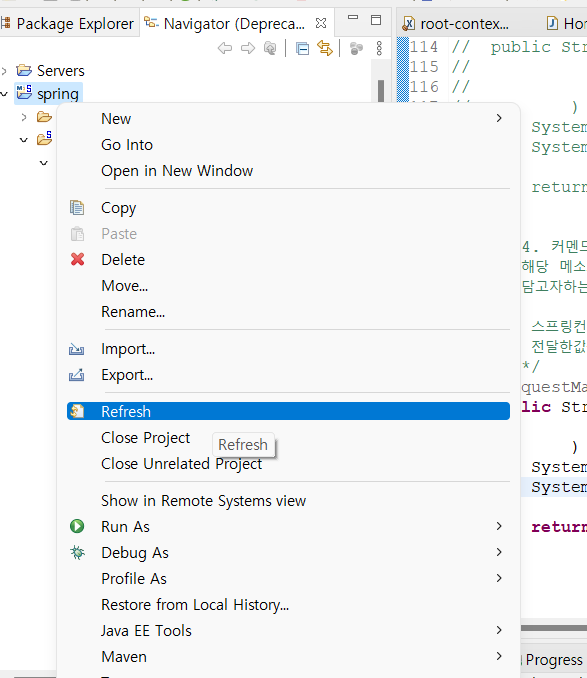Screen dimensions: 587x678
Task: Click the Up one level icon in Navigator toolbar
Action: [x=270, y=48]
